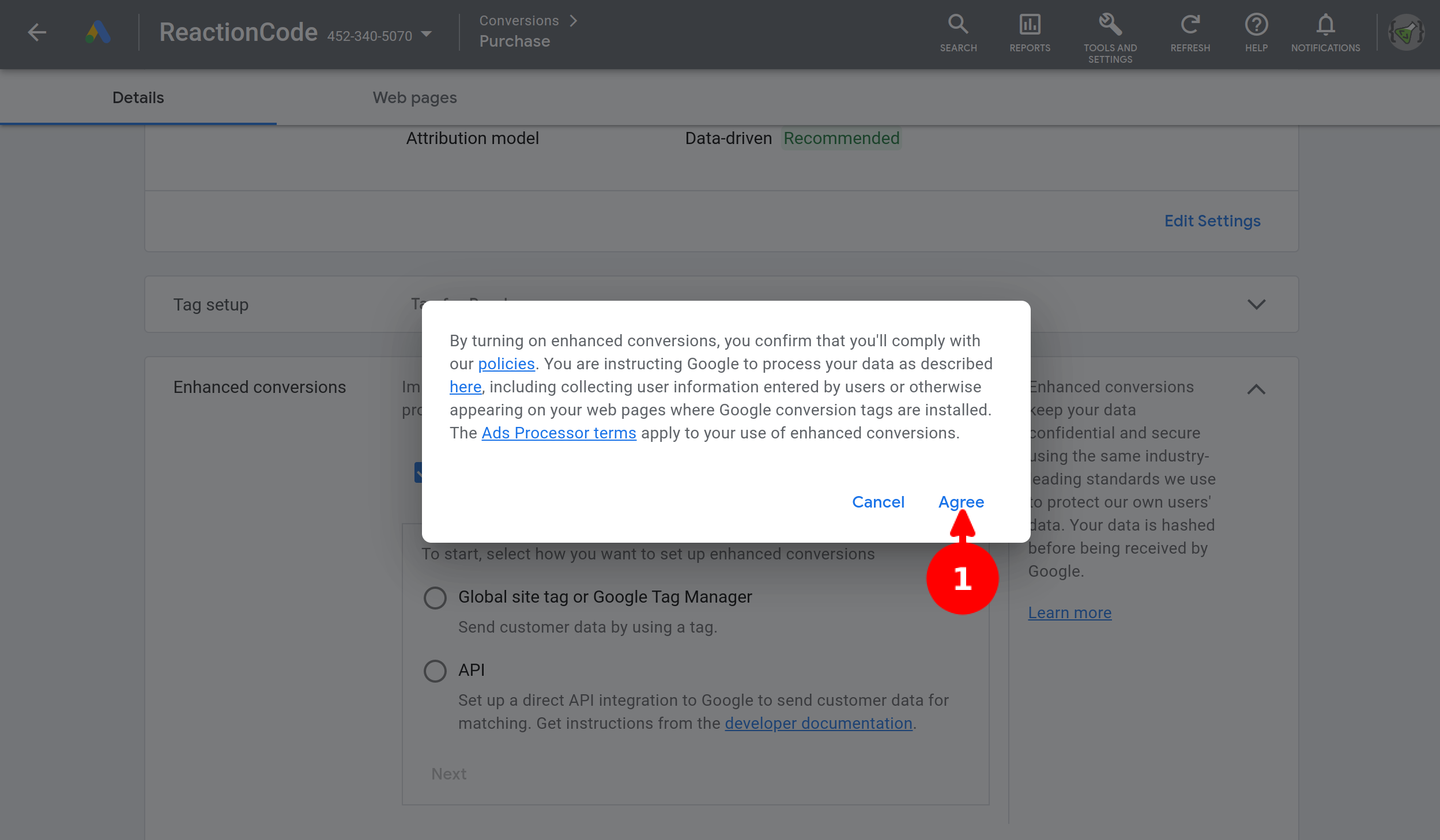Open the Ads Processor terms link
1440x840 pixels.
(x=559, y=433)
